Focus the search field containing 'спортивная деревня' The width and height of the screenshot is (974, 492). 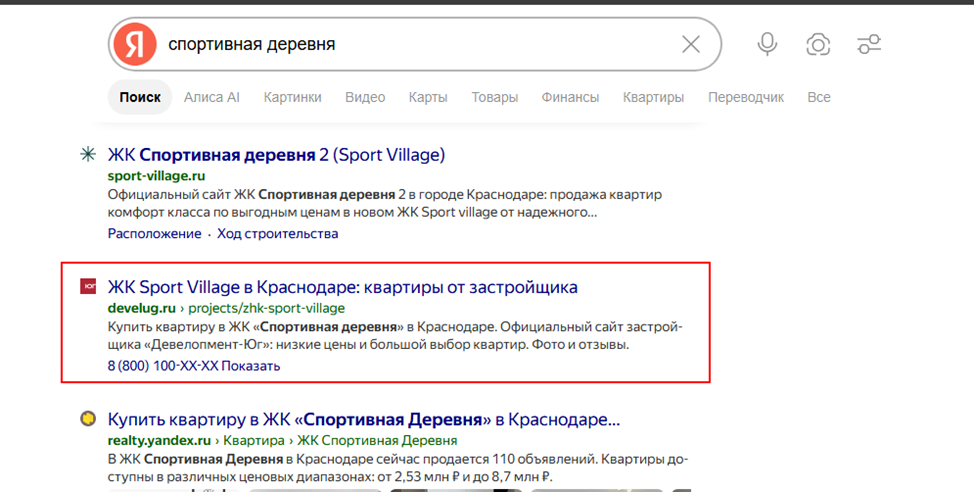pyautogui.click(x=416, y=44)
